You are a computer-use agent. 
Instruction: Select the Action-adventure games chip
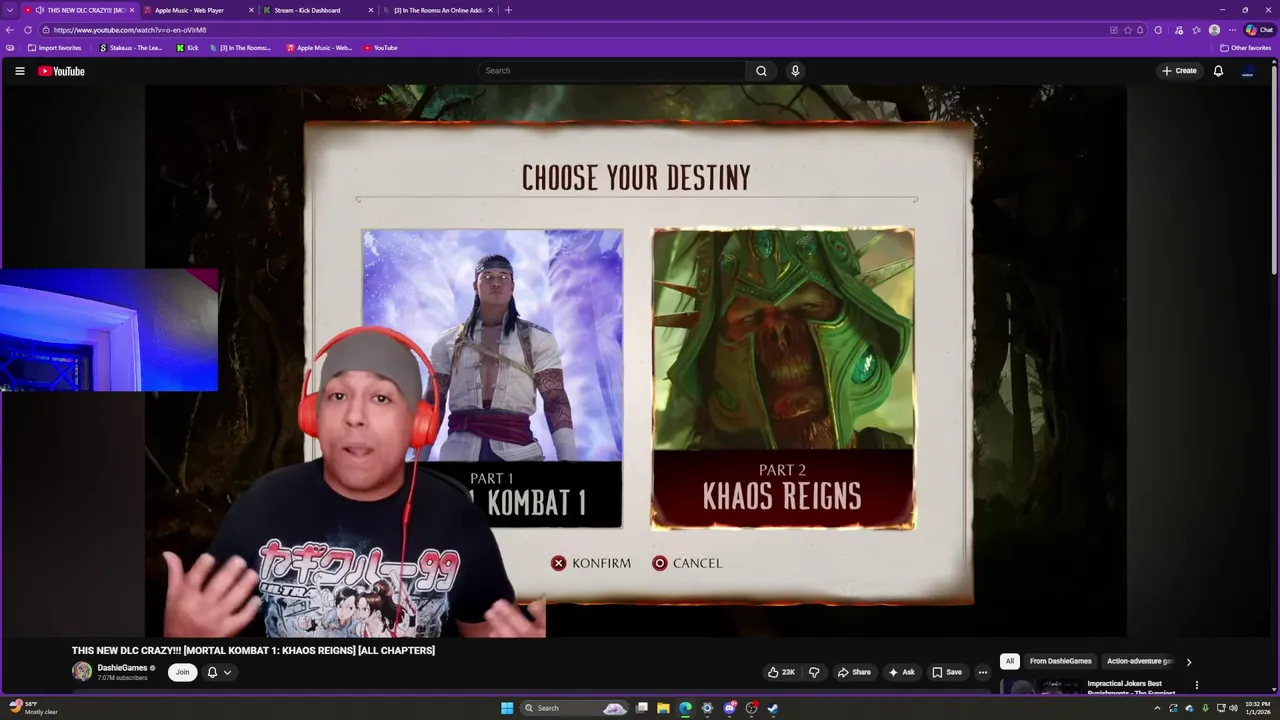tap(1139, 661)
